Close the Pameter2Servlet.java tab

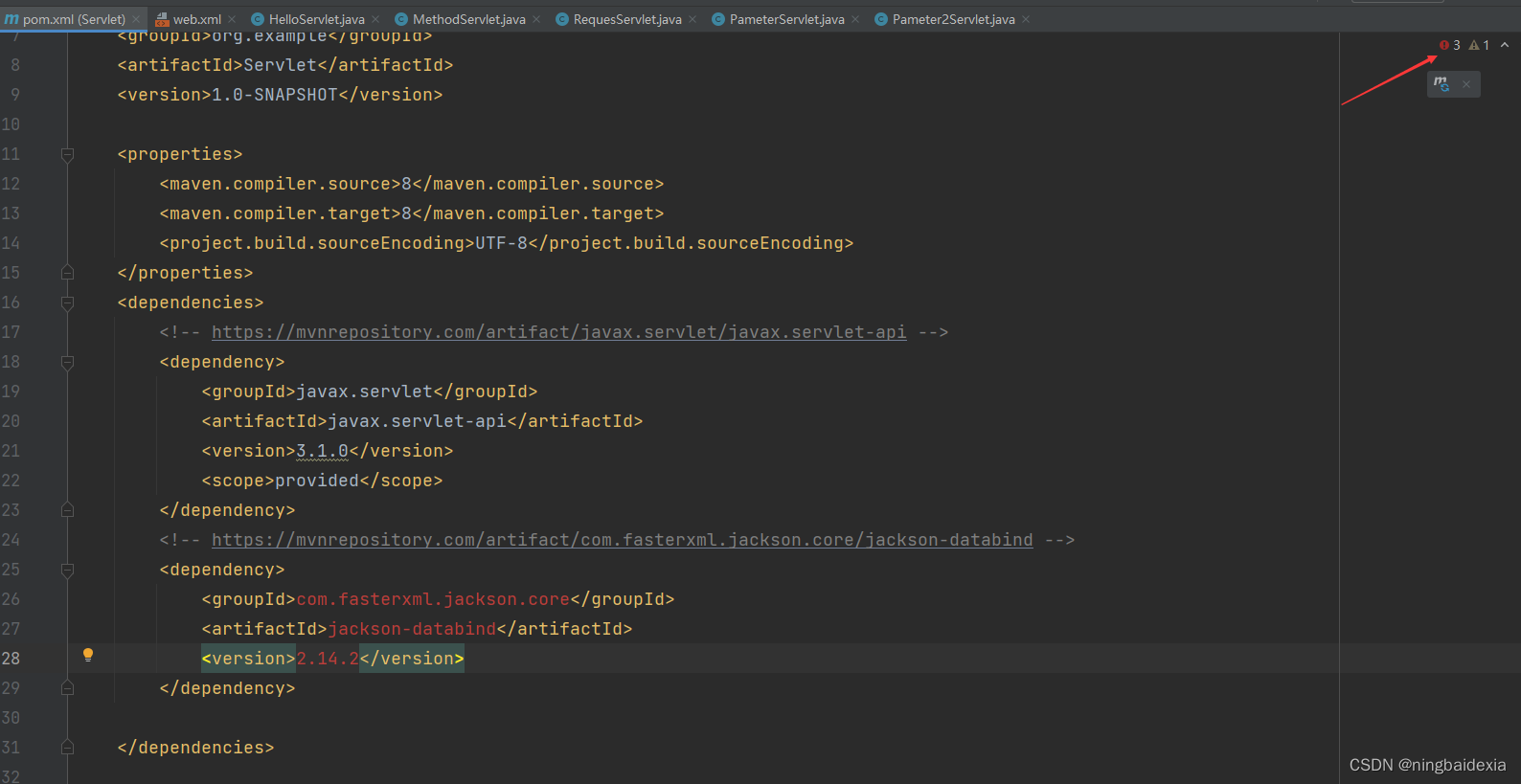tap(1026, 19)
